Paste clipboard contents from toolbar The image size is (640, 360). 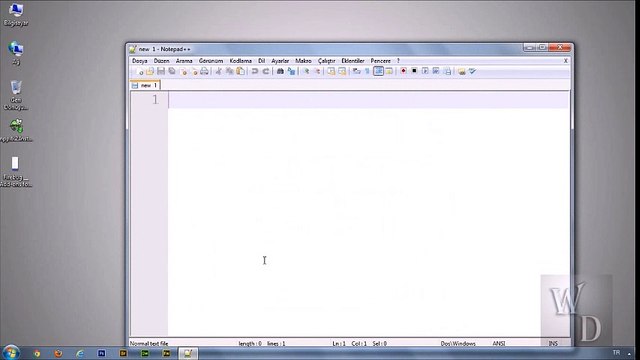[240, 71]
